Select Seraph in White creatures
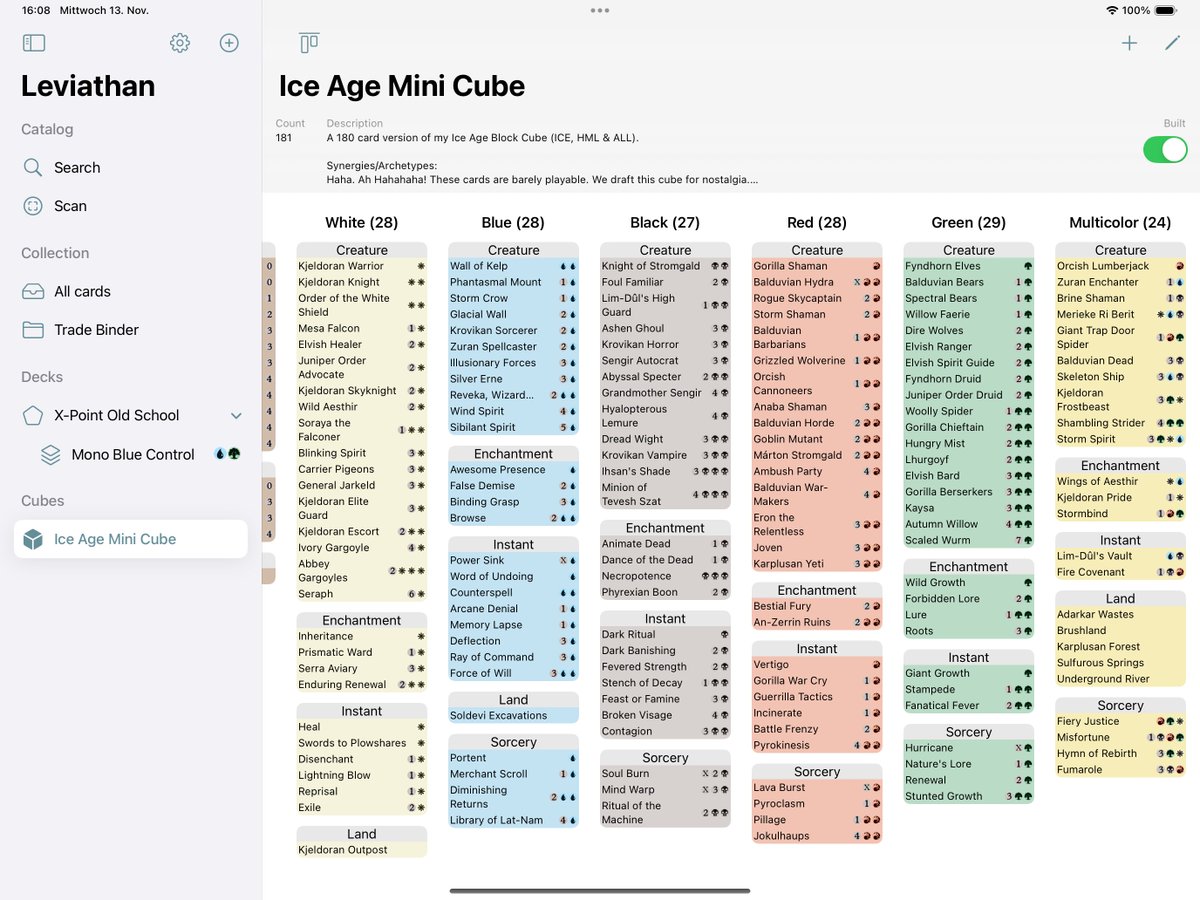Screen dimensions: 1200x900 click(362, 593)
